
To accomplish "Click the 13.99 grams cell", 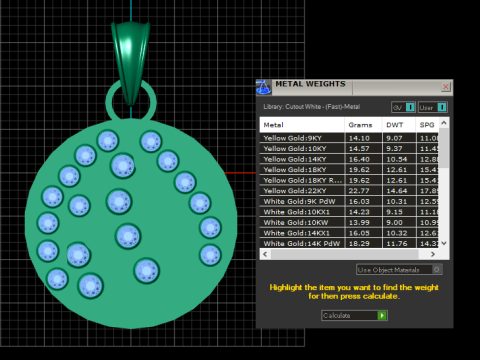I will (363, 223).
